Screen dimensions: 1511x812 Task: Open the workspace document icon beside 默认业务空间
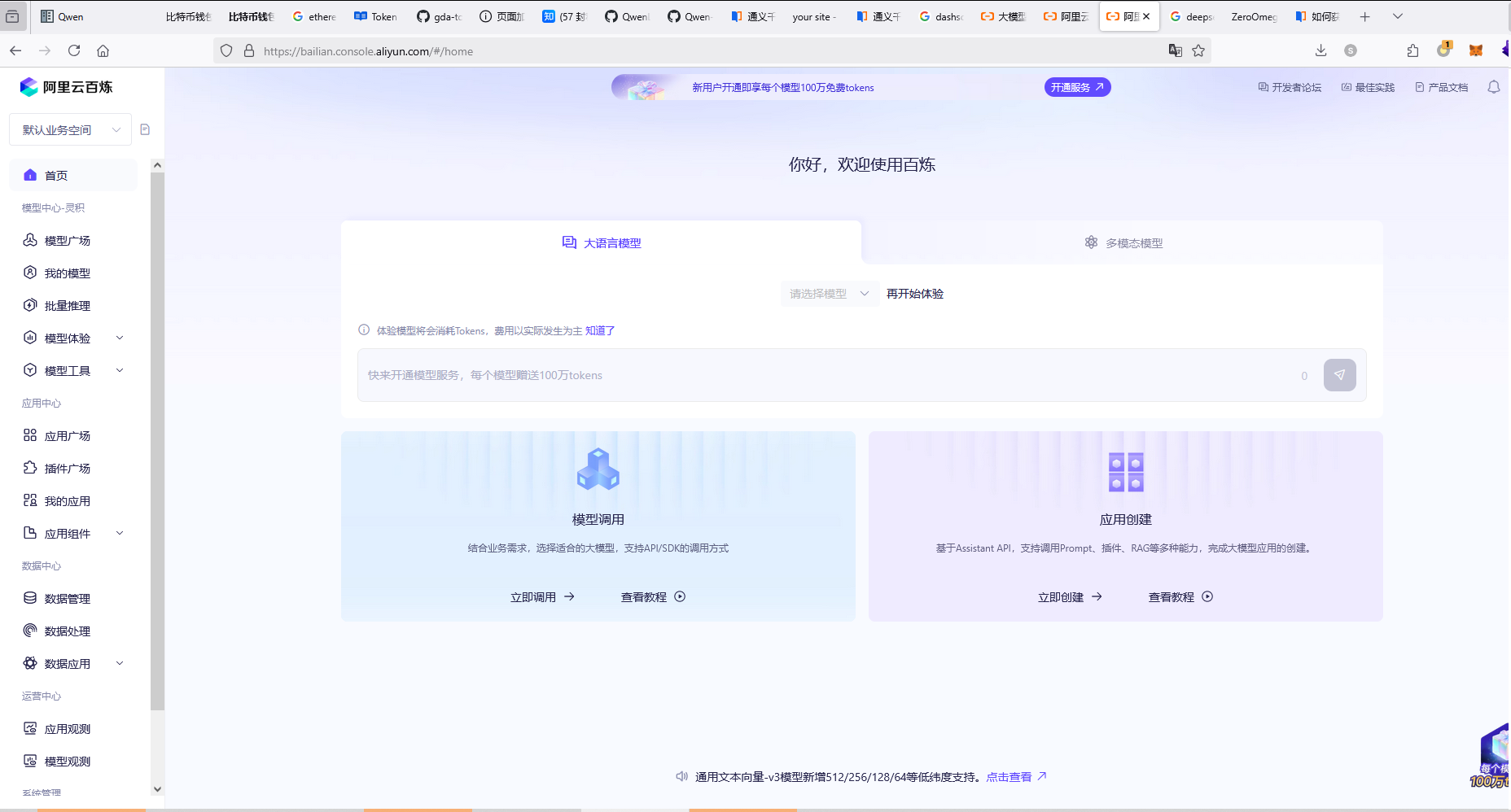click(x=145, y=129)
